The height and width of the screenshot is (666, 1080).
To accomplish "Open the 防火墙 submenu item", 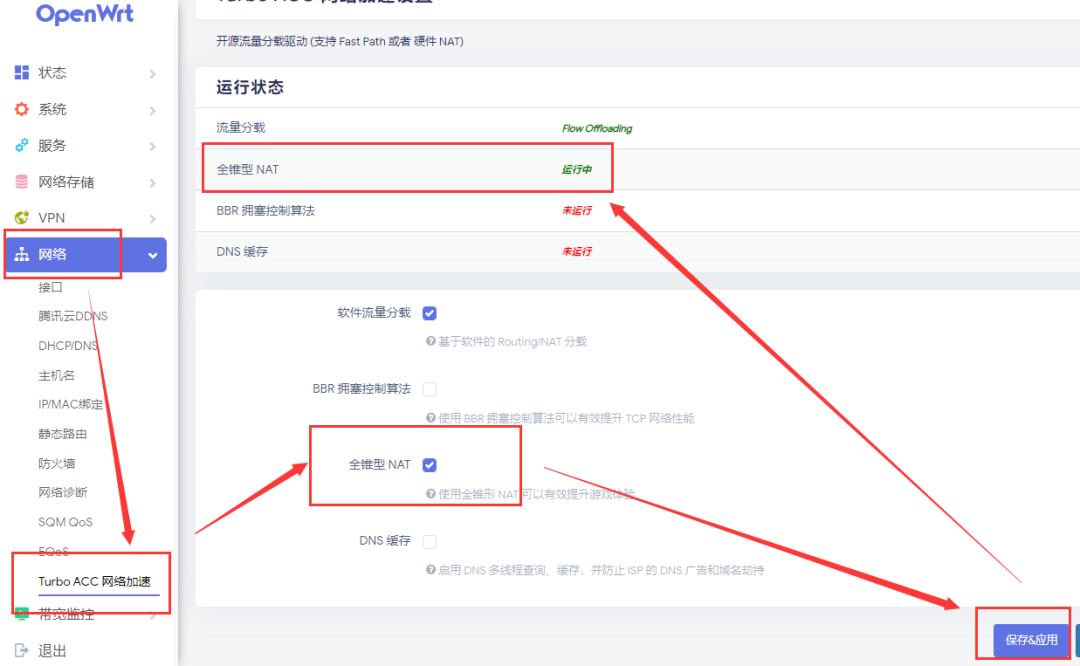I will pyautogui.click(x=56, y=464).
